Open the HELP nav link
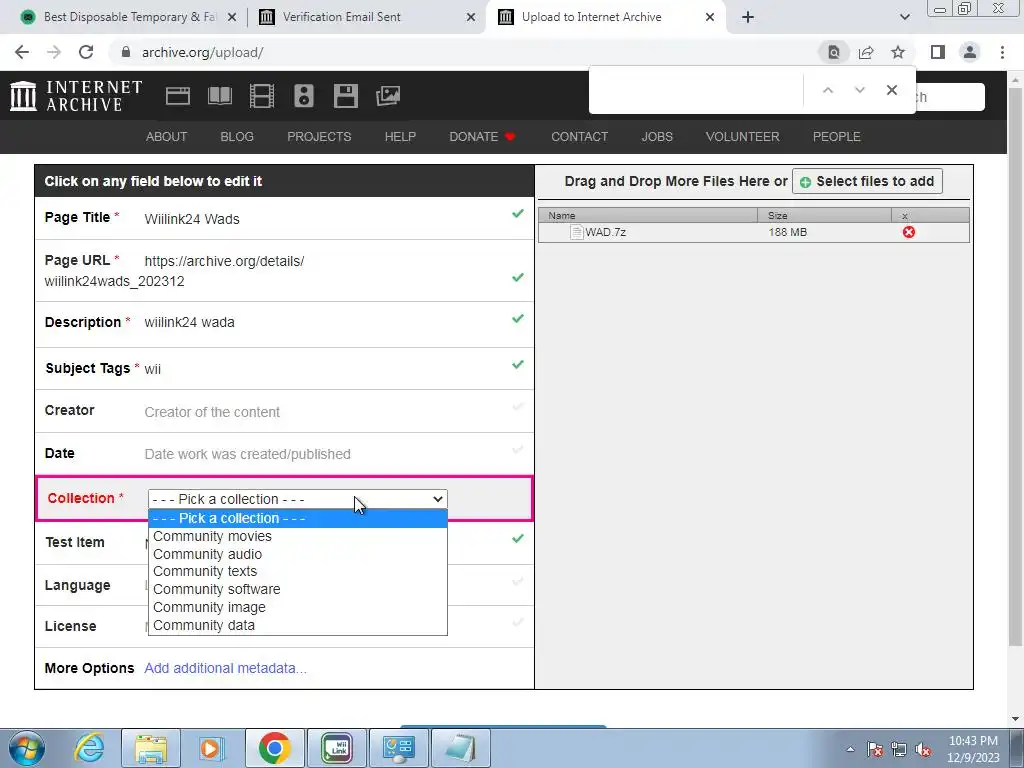Screen dimensions: 1024x768 click(400, 136)
